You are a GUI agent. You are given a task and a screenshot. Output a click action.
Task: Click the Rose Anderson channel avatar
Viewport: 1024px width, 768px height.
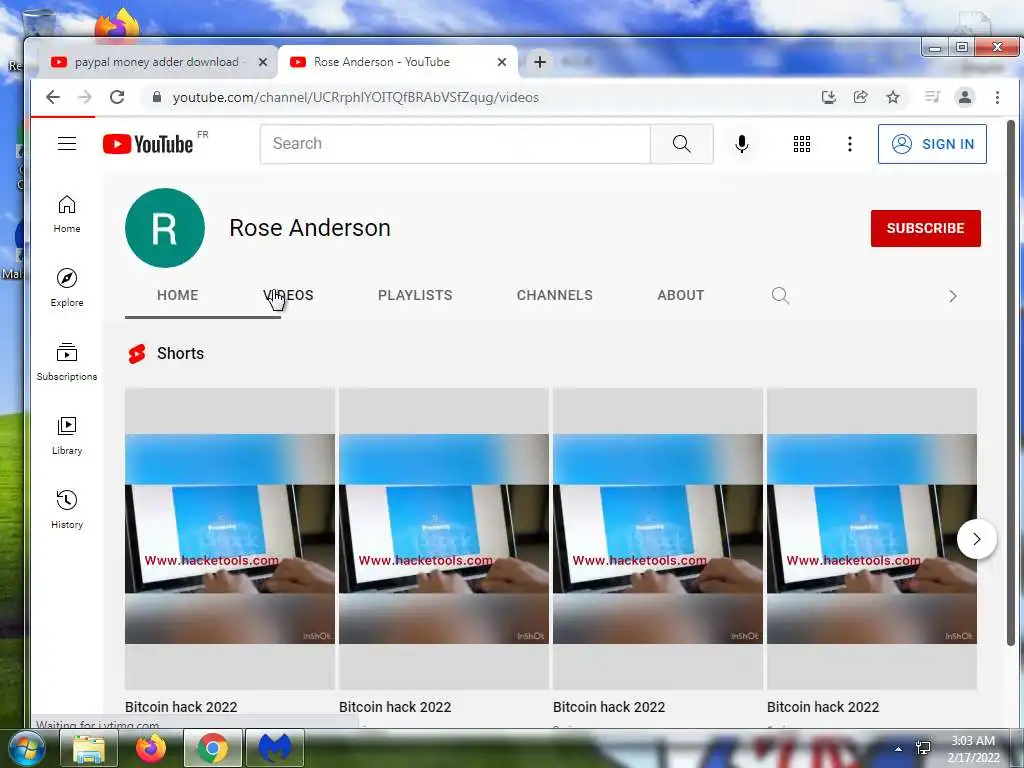coord(165,228)
